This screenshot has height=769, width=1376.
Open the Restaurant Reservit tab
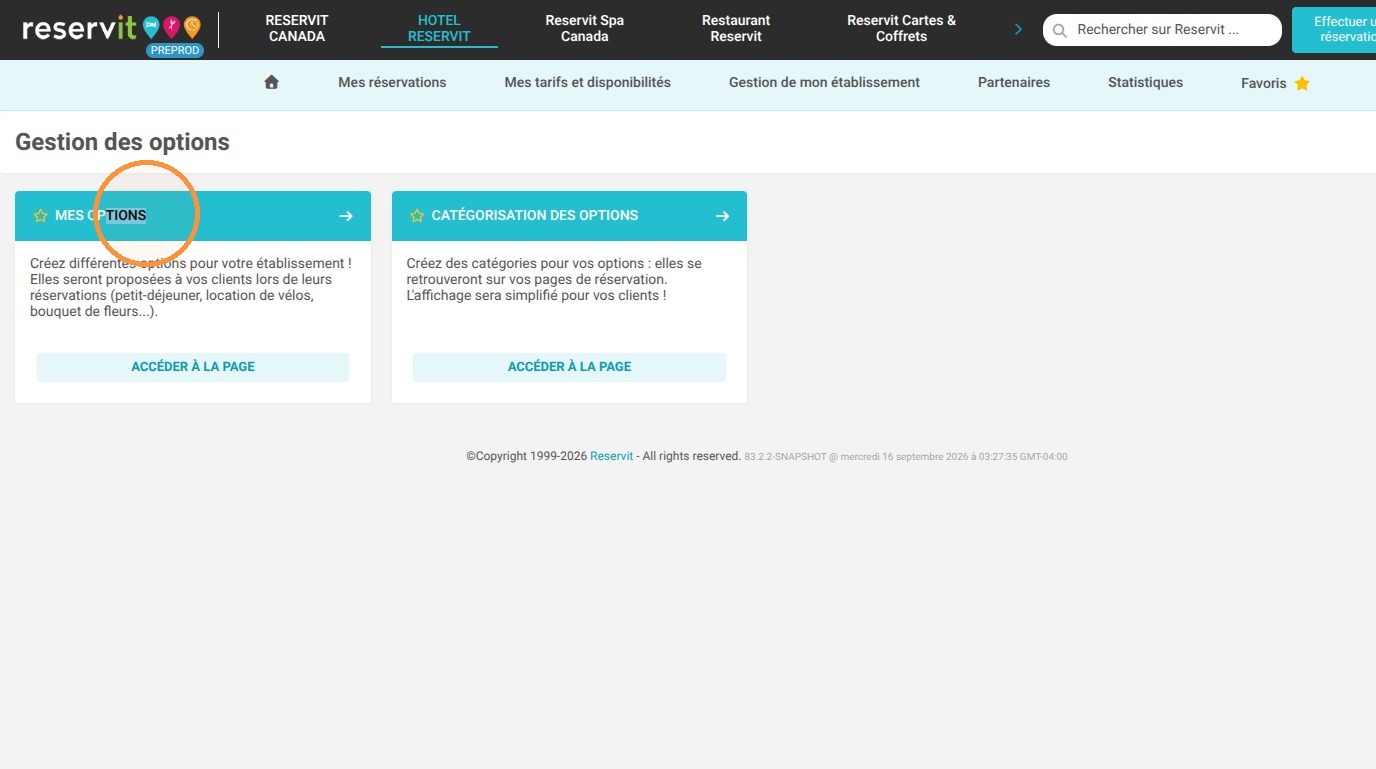click(x=736, y=28)
